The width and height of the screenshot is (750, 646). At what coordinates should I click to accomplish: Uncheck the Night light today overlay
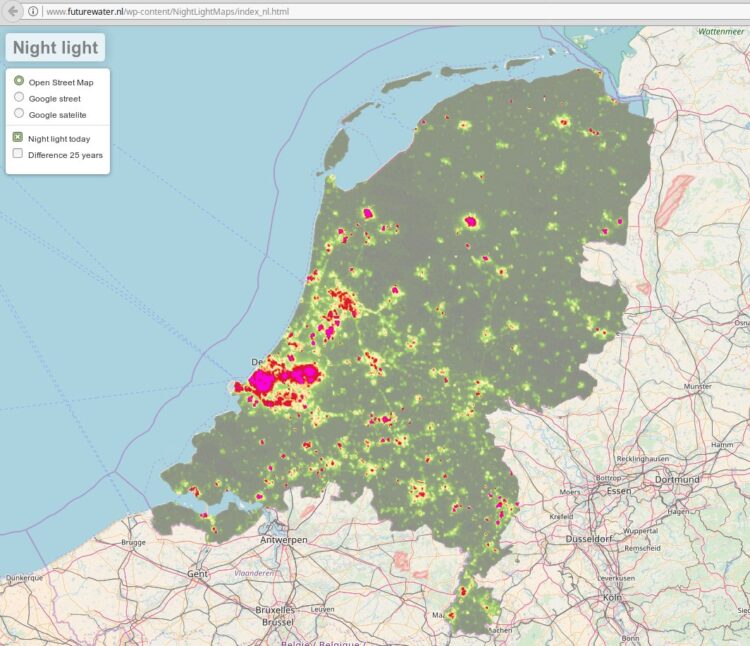[18, 137]
